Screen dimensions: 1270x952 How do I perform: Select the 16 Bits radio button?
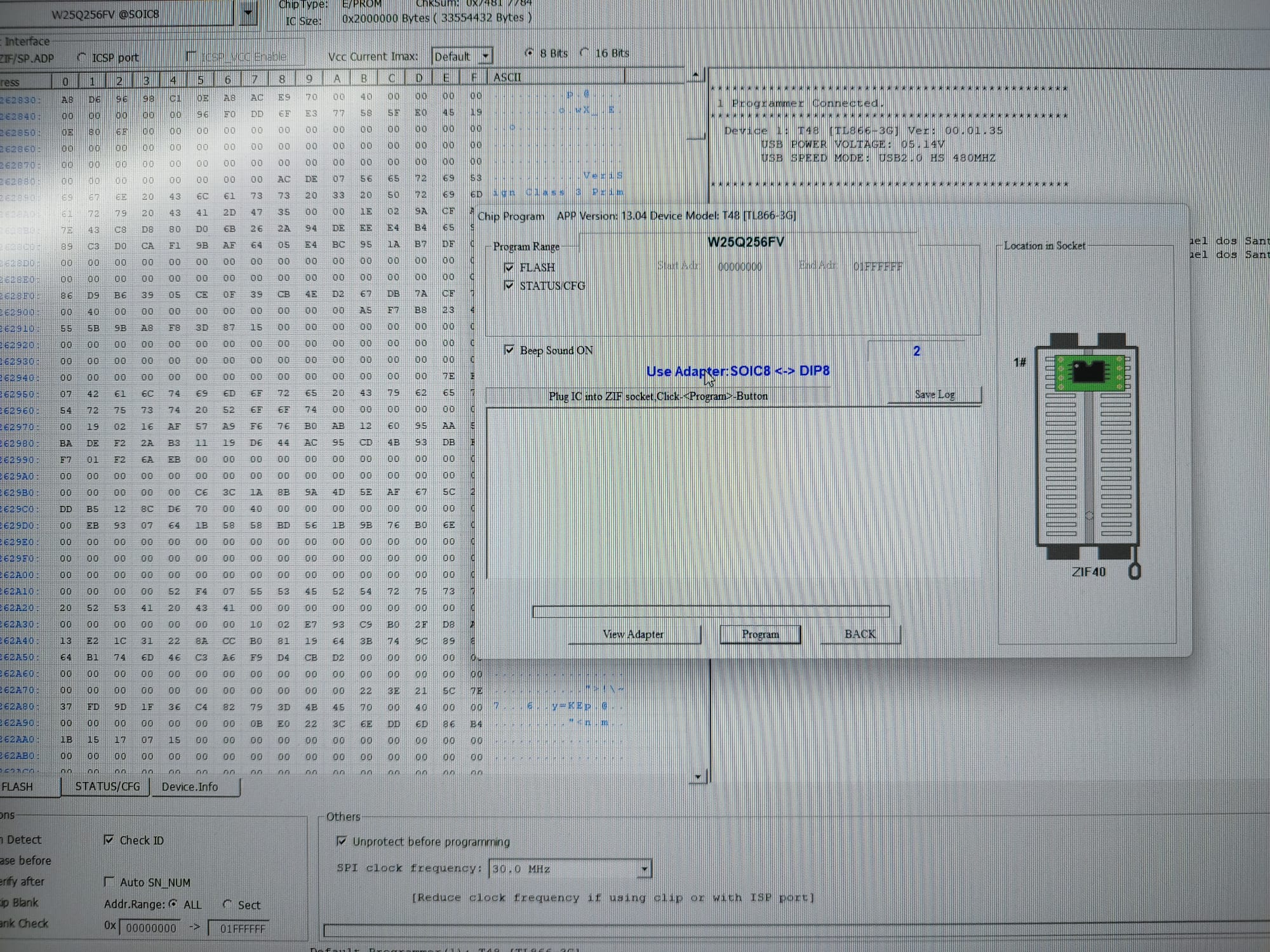point(585,53)
